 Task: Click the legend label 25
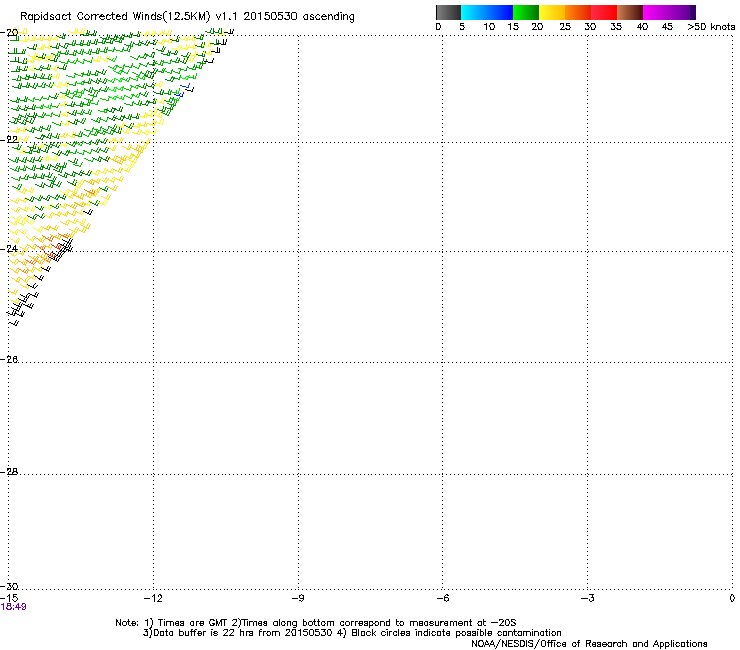[565, 27]
